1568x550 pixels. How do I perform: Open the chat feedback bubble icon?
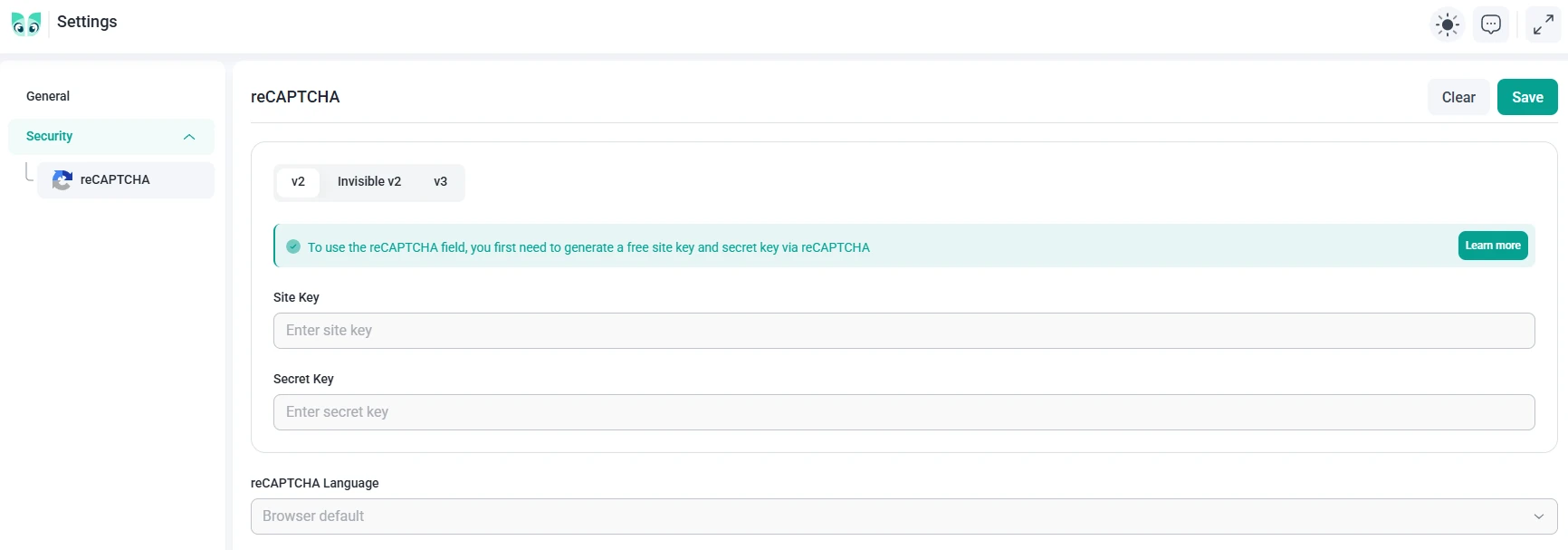click(1491, 24)
